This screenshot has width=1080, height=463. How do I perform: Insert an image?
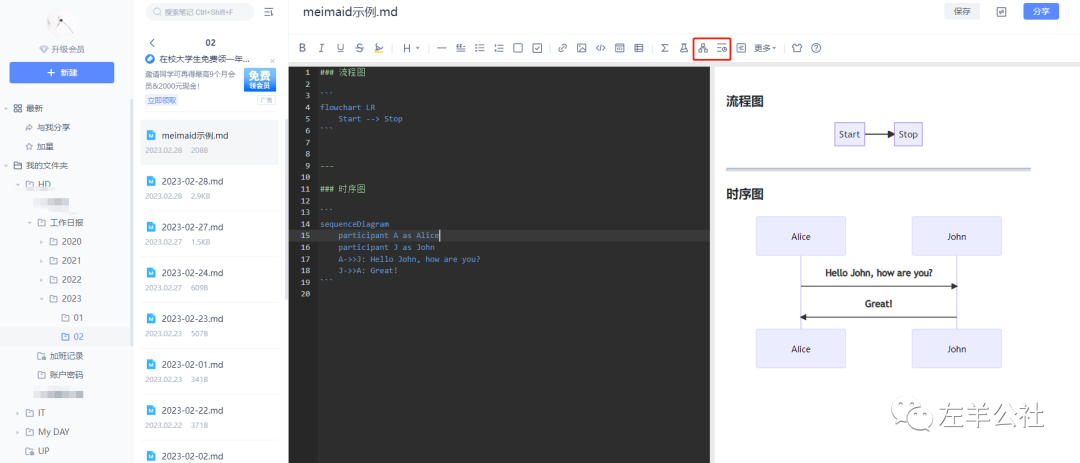(582, 48)
